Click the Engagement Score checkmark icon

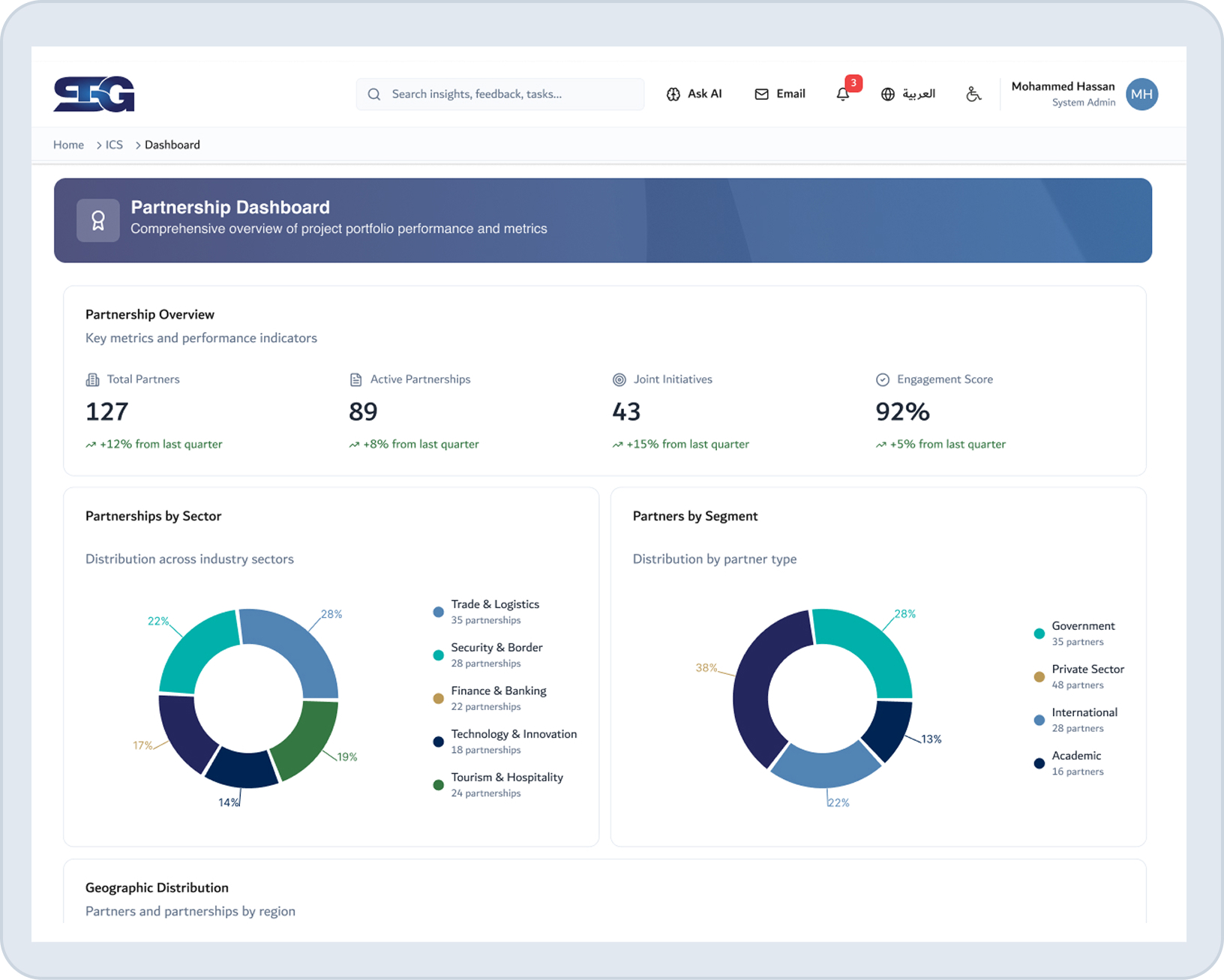click(881, 379)
